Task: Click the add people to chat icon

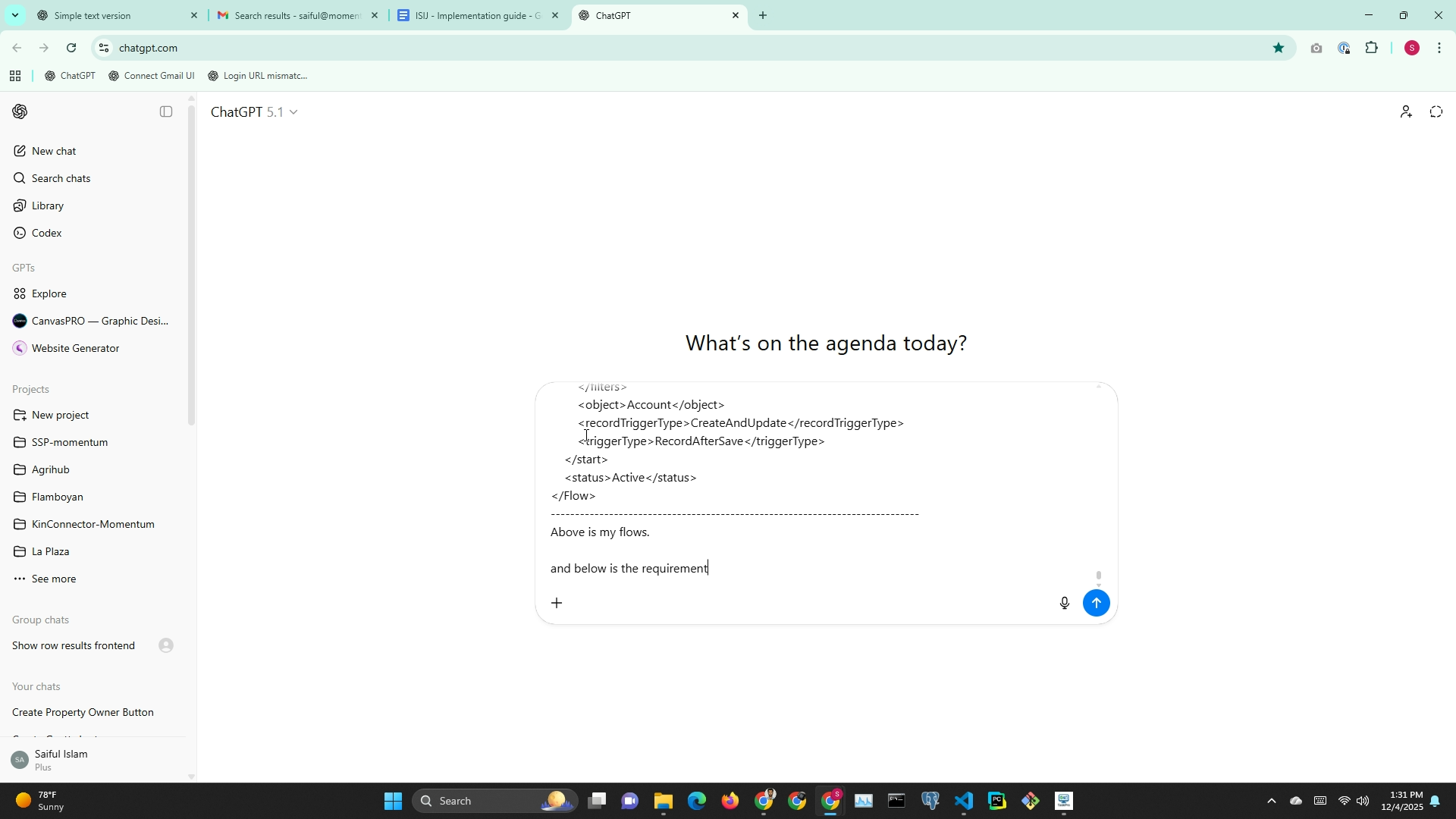Action: 1405,111
